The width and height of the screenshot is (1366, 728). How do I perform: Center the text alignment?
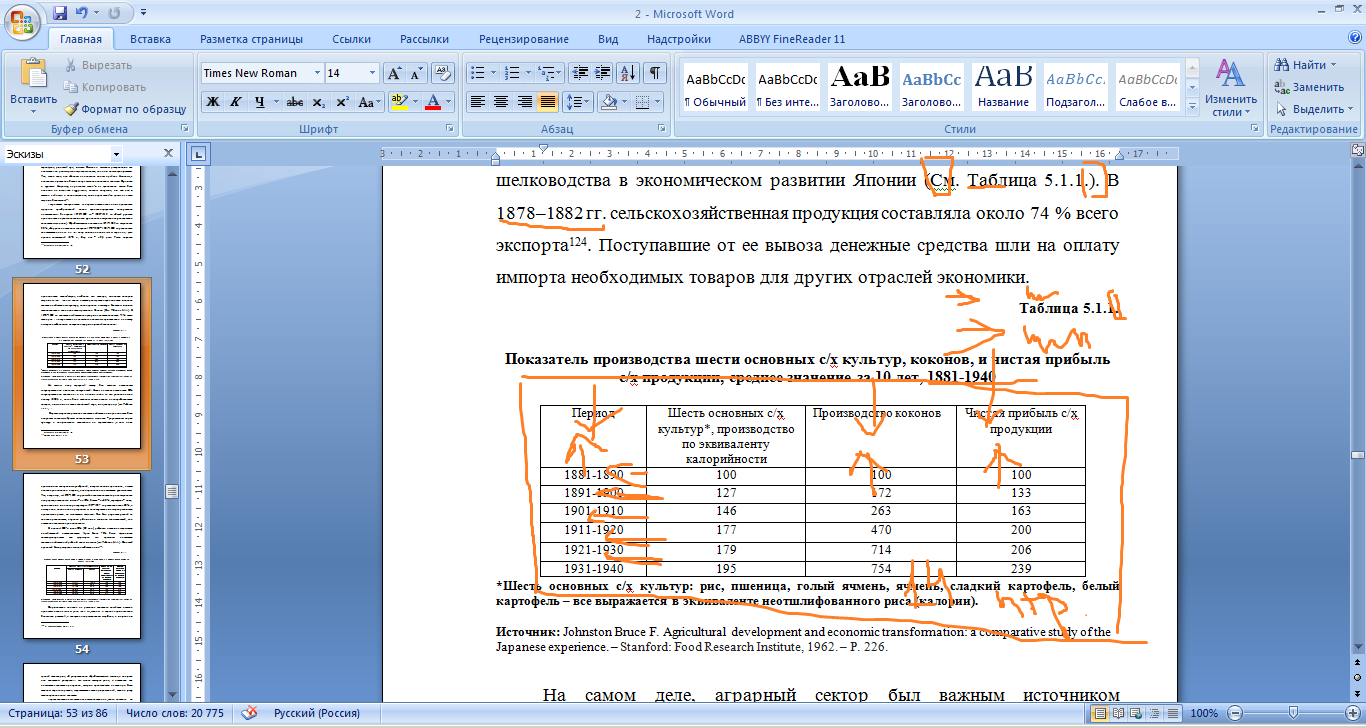(501, 102)
